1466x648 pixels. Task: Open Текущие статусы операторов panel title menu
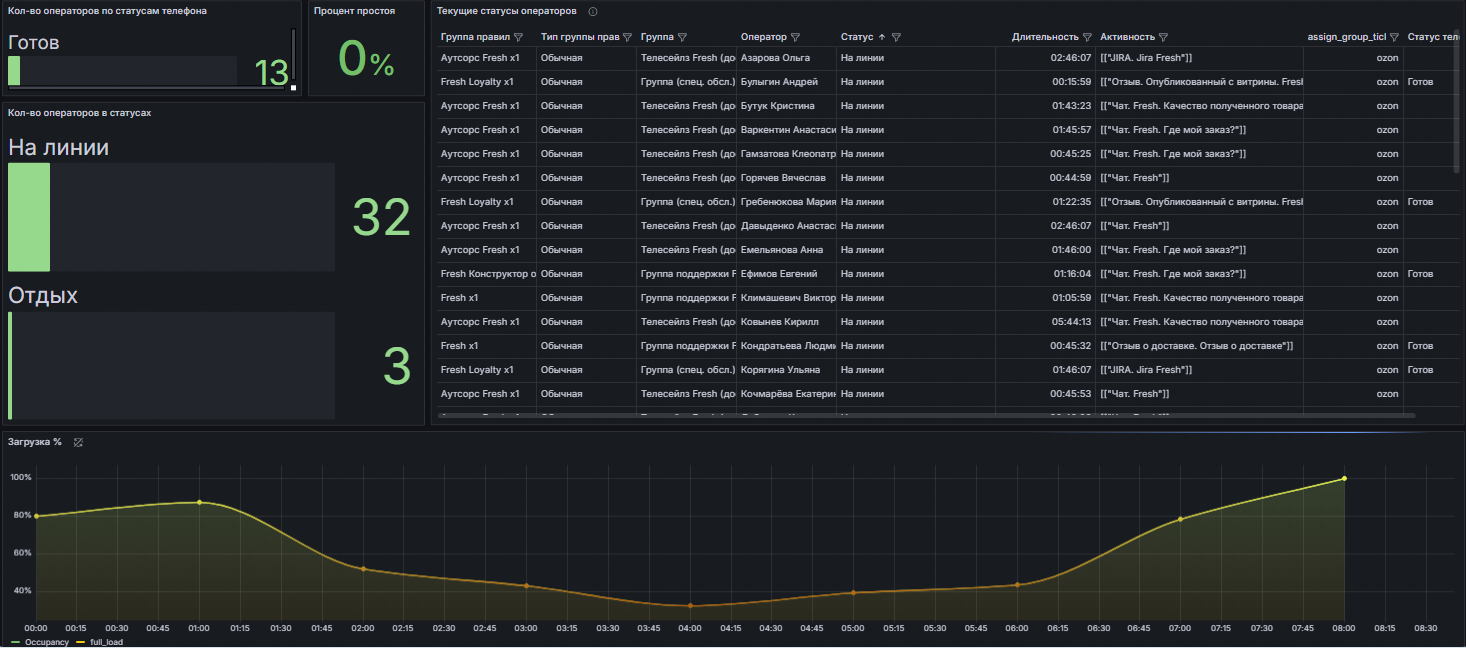click(x=507, y=11)
